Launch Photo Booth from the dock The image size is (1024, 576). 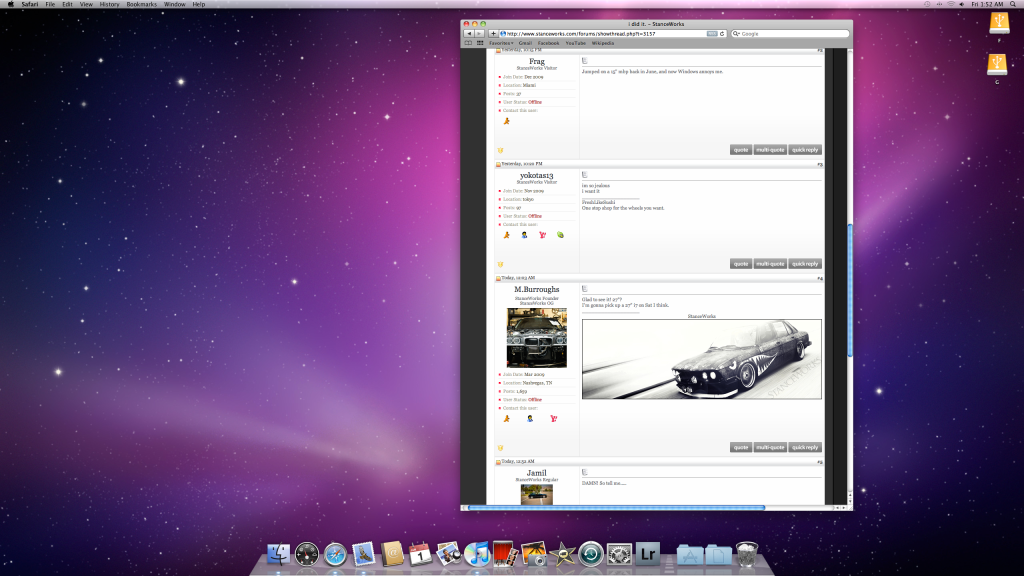505,554
